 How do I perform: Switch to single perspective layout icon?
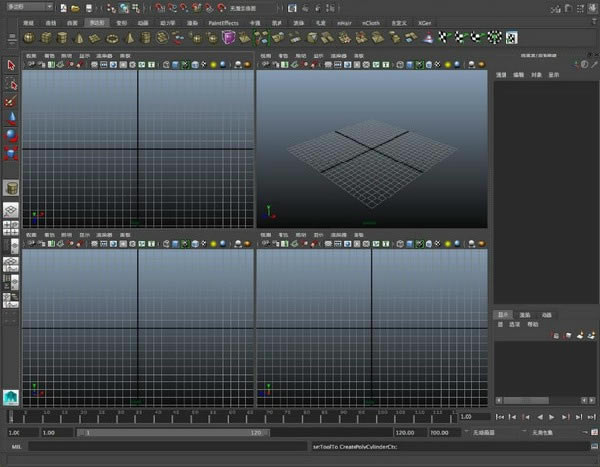point(11,210)
